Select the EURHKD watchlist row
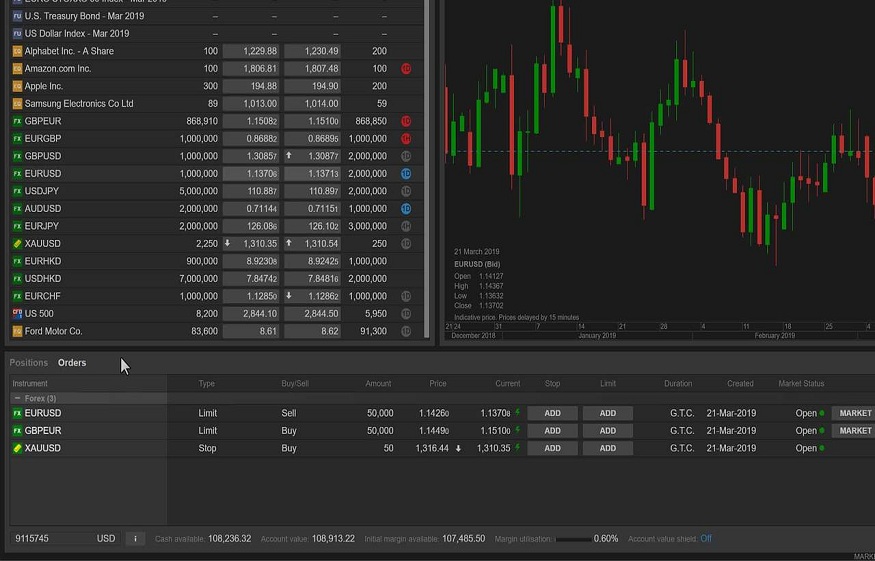 pyautogui.click(x=217, y=261)
